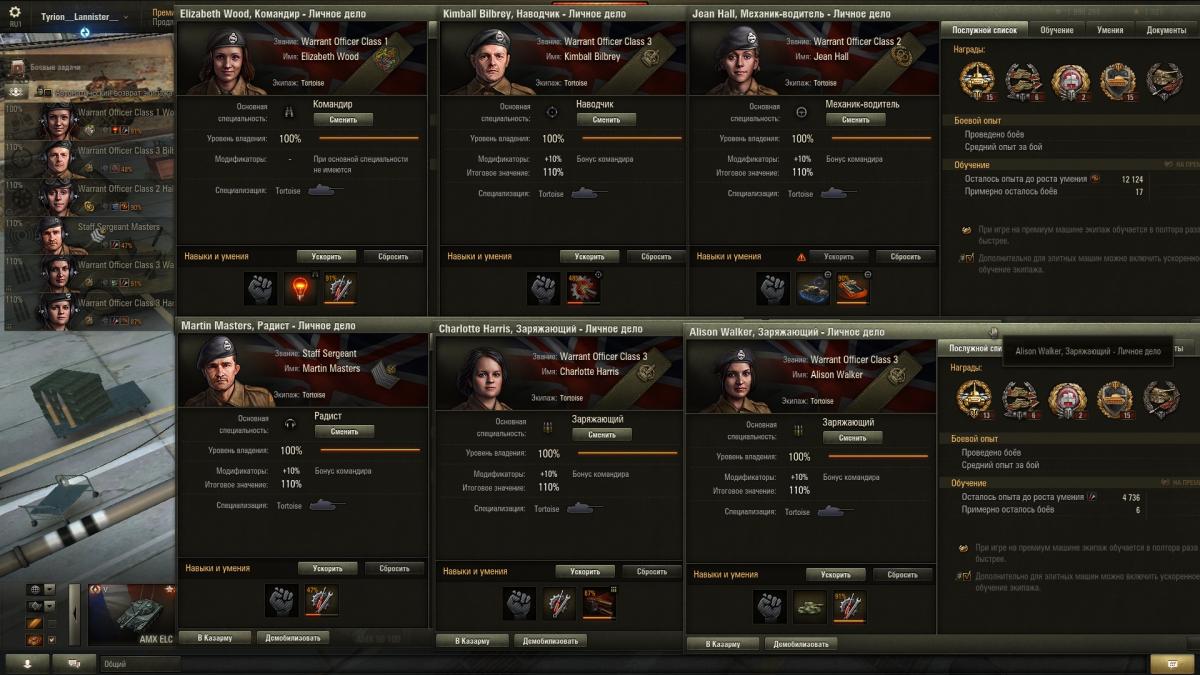Click Kimball Bilbrey's Repair skill icon
The height and width of the screenshot is (675, 1200).
[584, 288]
